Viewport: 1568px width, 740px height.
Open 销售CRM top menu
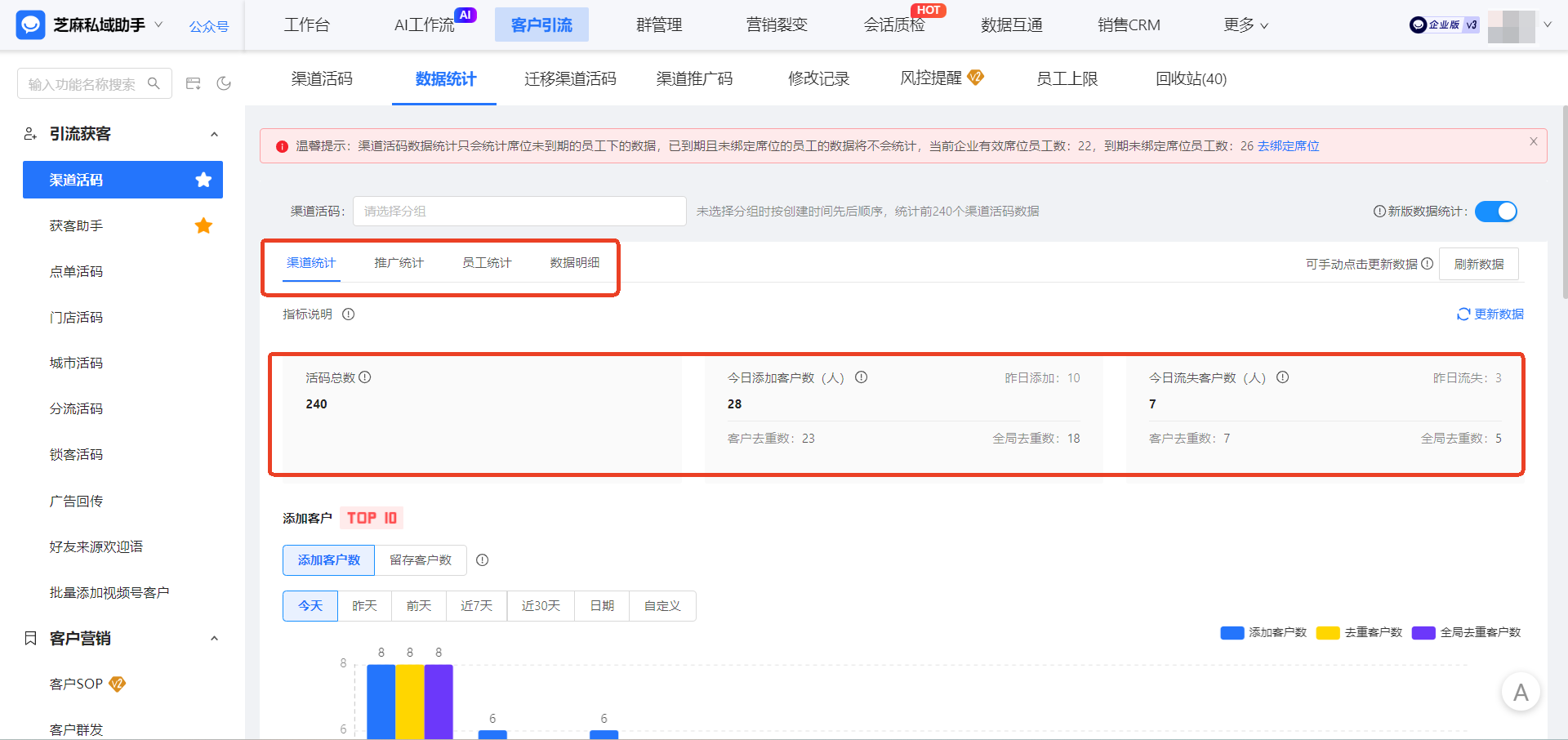(x=1129, y=25)
